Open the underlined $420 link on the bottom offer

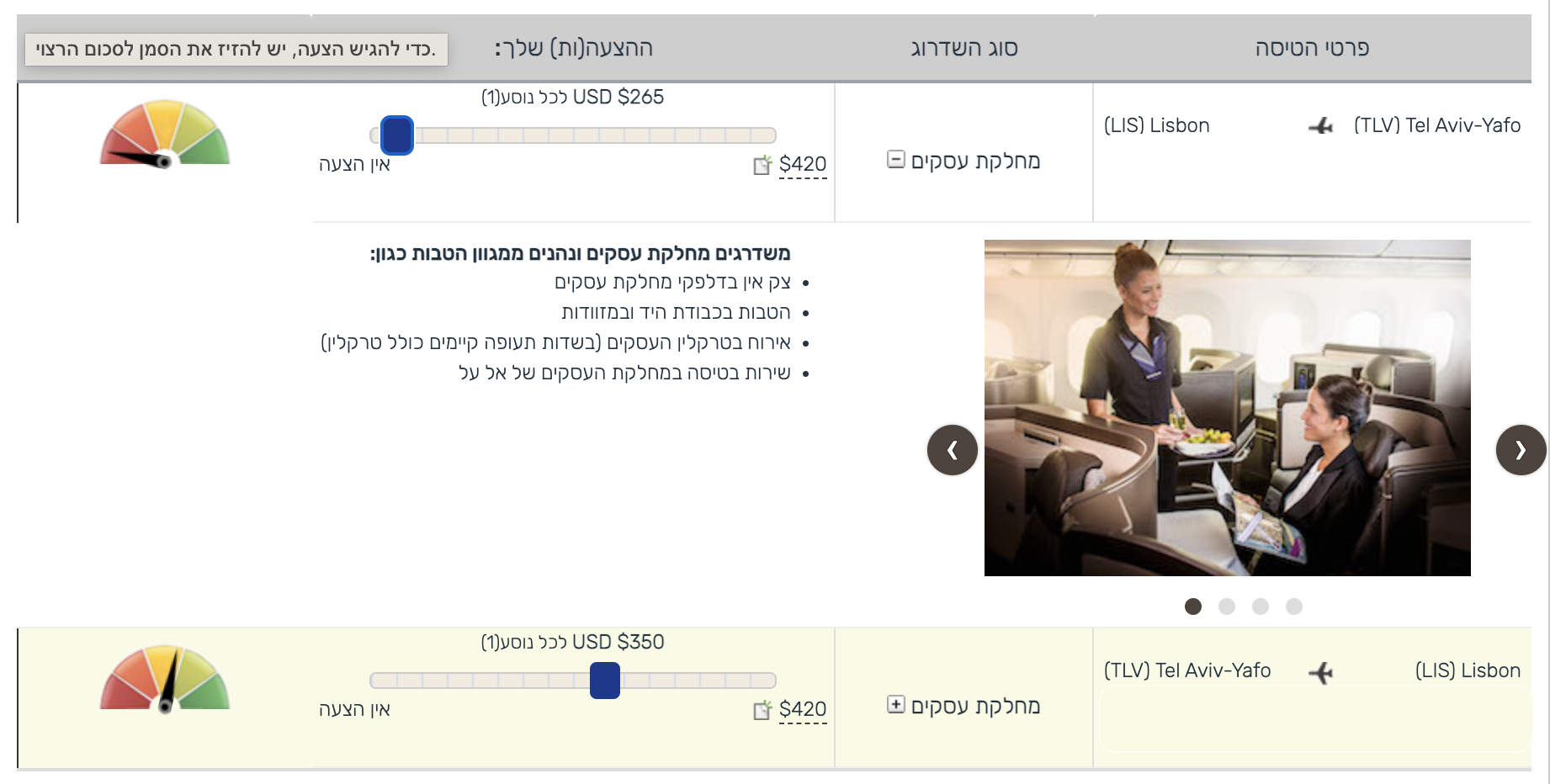pyautogui.click(x=803, y=708)
